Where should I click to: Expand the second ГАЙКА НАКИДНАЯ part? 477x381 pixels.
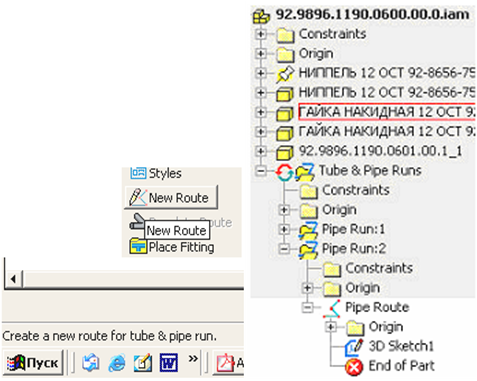tap(261, 132)
